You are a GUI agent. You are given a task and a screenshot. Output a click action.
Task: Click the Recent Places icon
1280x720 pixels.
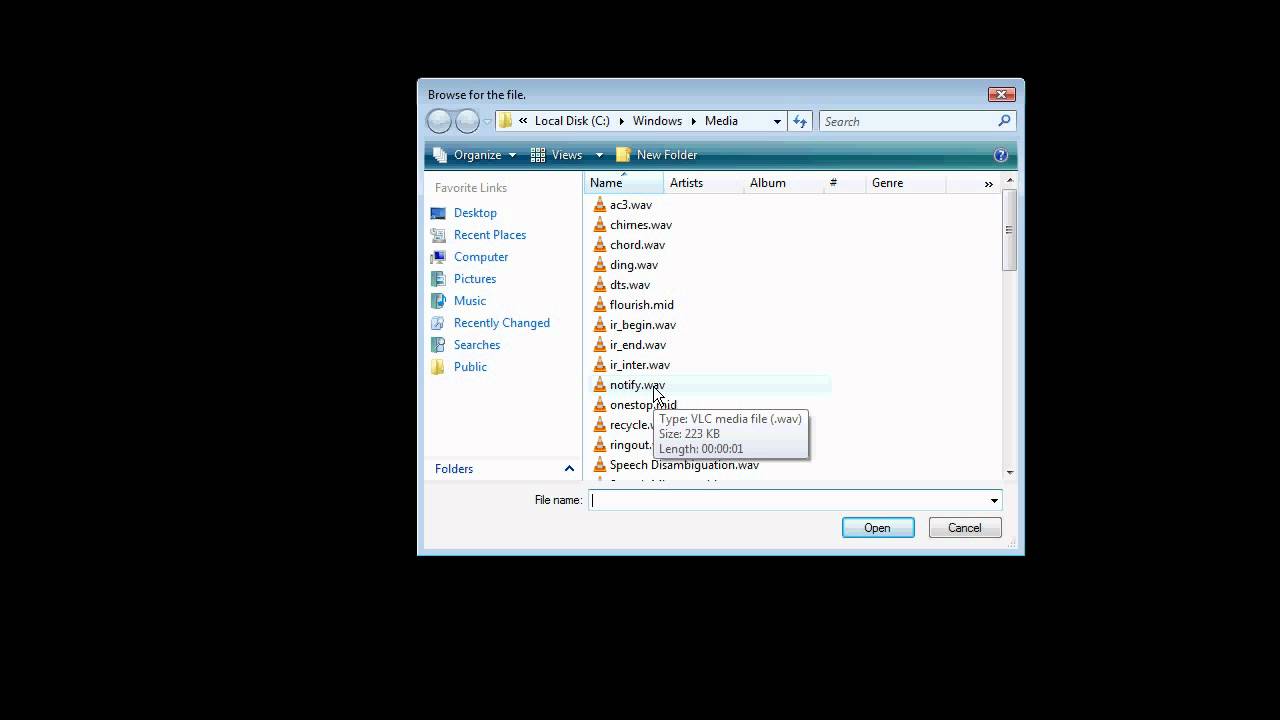[x=438, y=235]
